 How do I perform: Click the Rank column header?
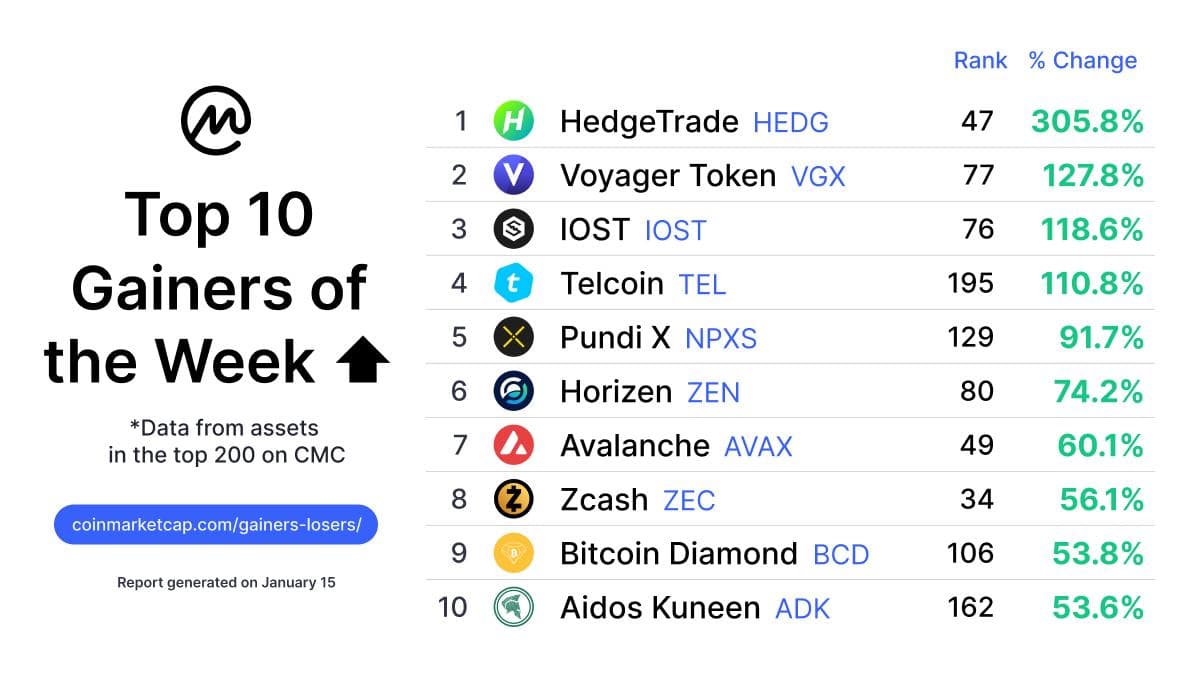pyautogui.click(x=980, y=60)
